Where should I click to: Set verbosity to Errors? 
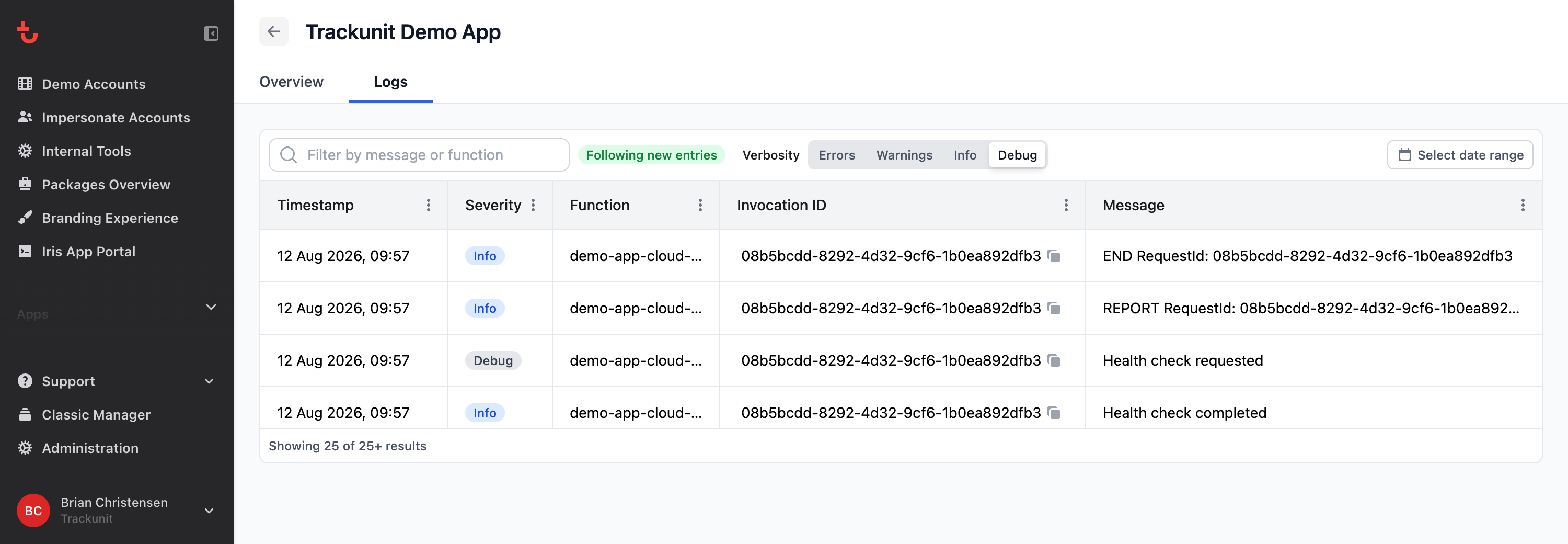click(837, 155)
